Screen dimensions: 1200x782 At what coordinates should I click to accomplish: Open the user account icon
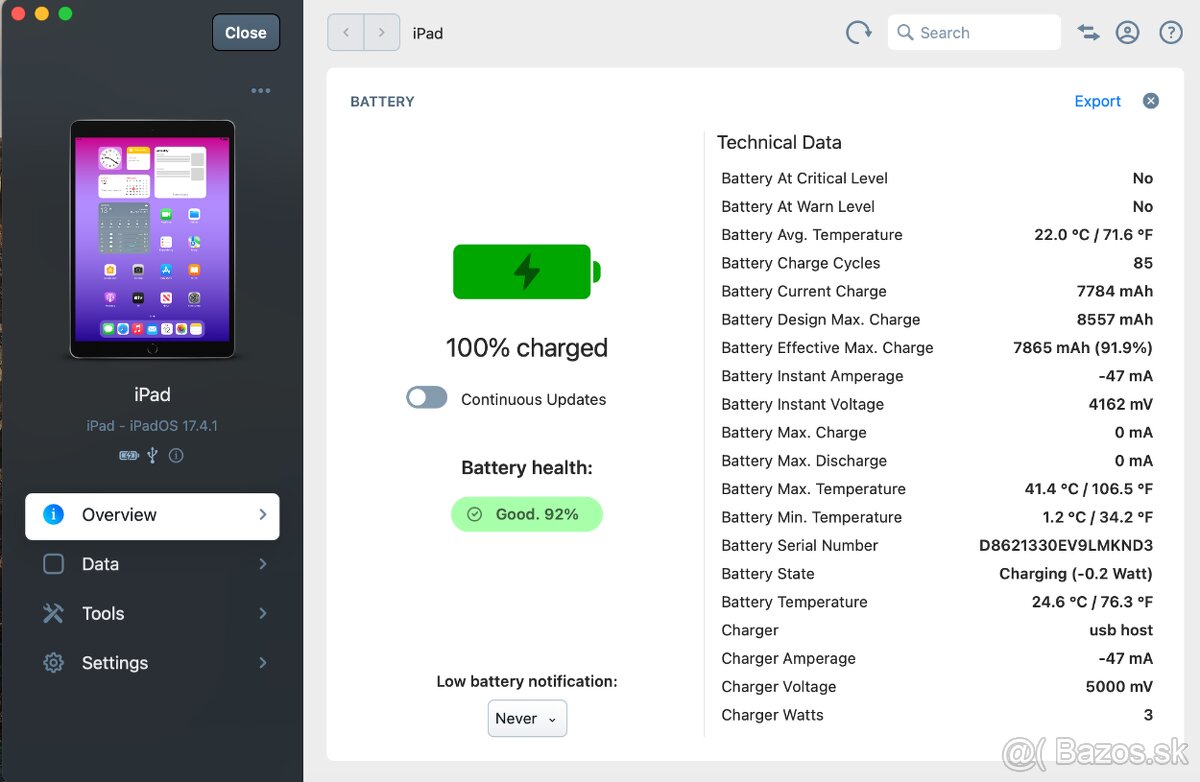click(1127, 33)
